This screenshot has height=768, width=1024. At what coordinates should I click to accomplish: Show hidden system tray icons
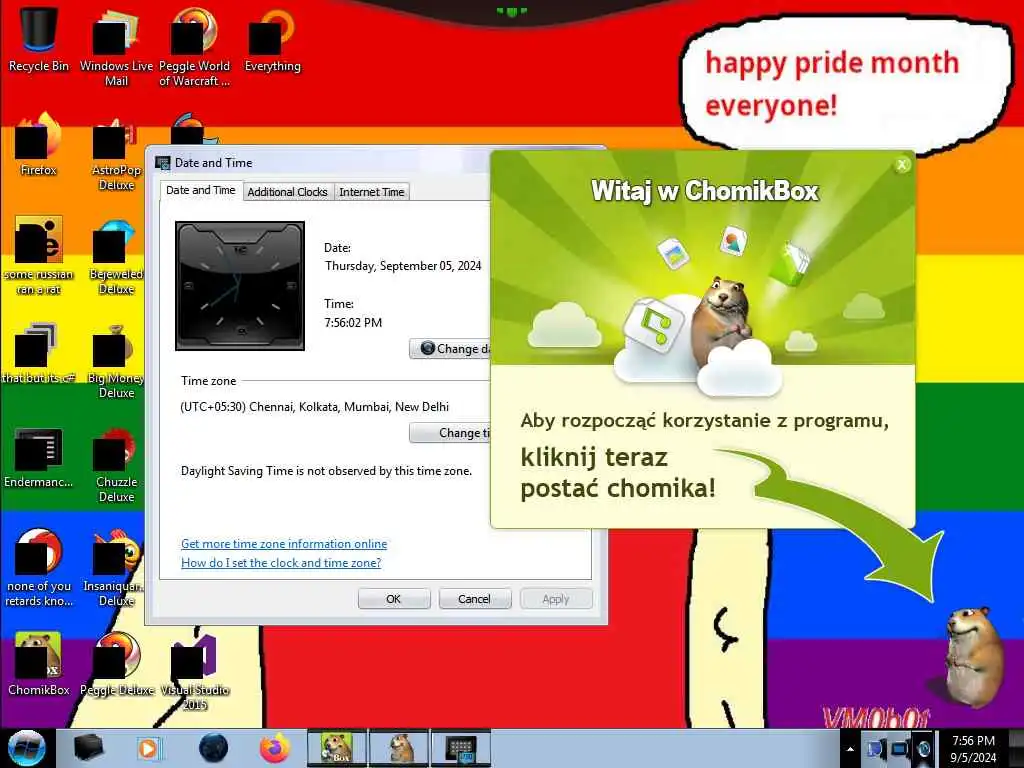[850, 749]
